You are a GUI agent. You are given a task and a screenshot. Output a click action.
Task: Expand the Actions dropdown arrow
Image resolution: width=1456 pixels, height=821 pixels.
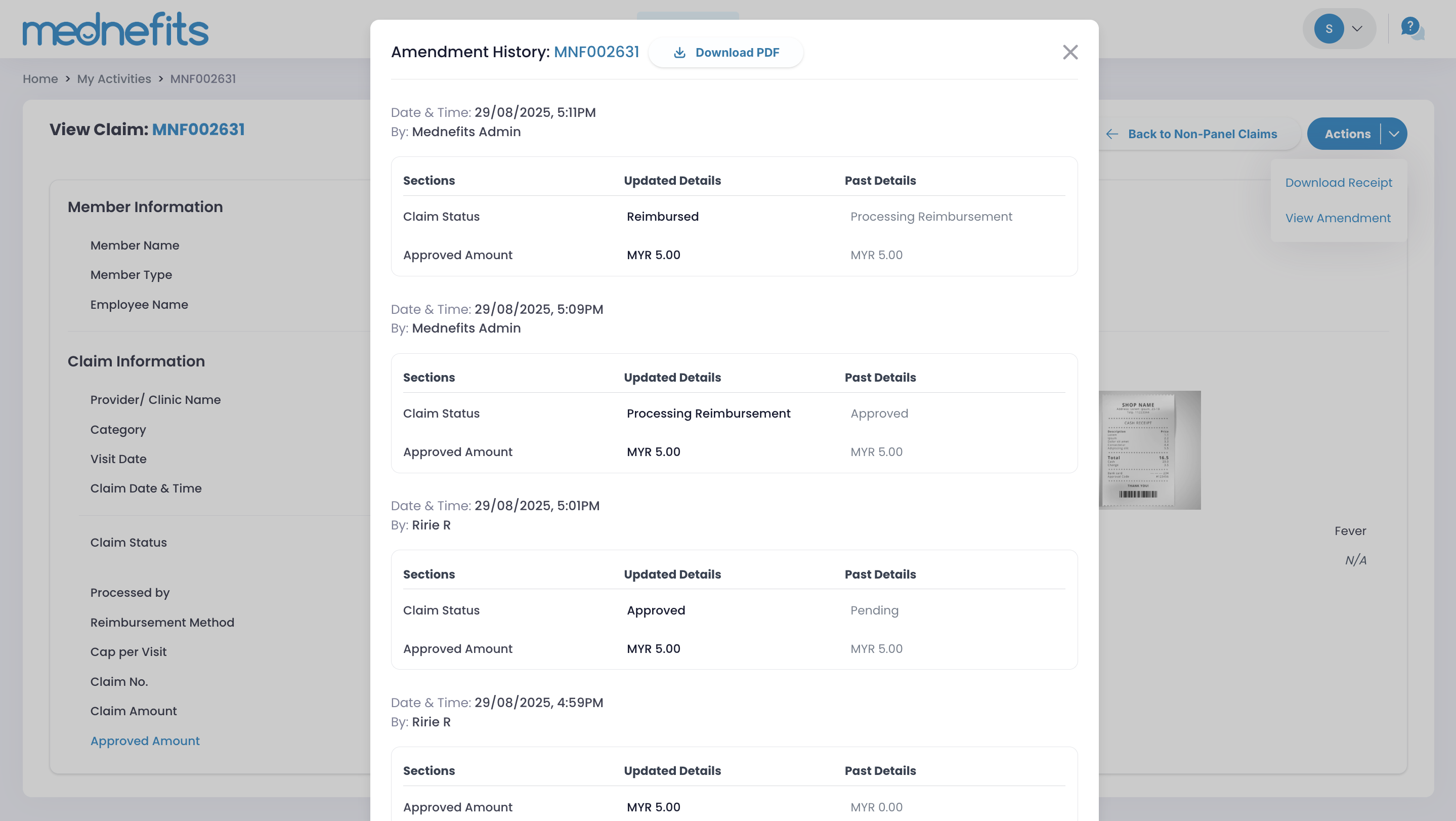tap(1394, 134)
